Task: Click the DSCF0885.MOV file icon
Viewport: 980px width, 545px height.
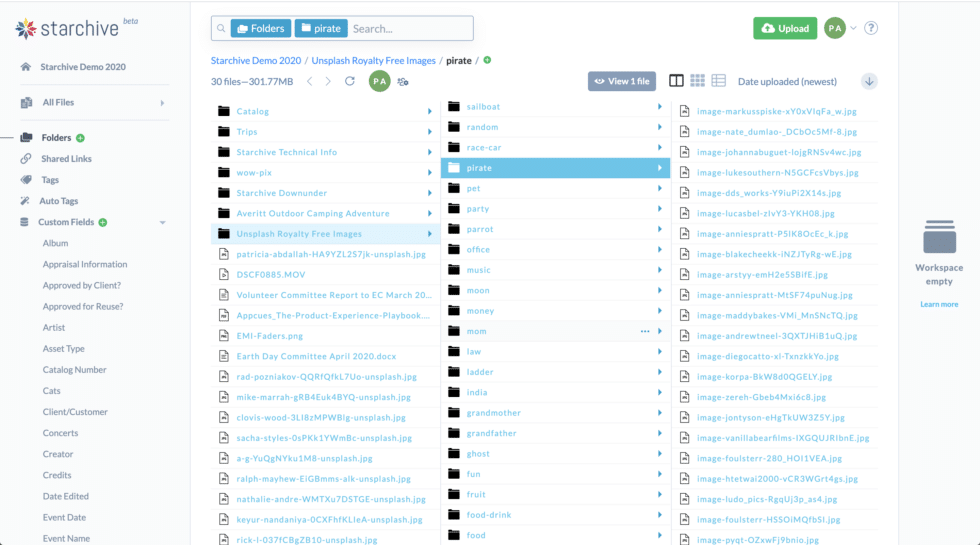Action: pyautogui.click(x=224, y=274)
